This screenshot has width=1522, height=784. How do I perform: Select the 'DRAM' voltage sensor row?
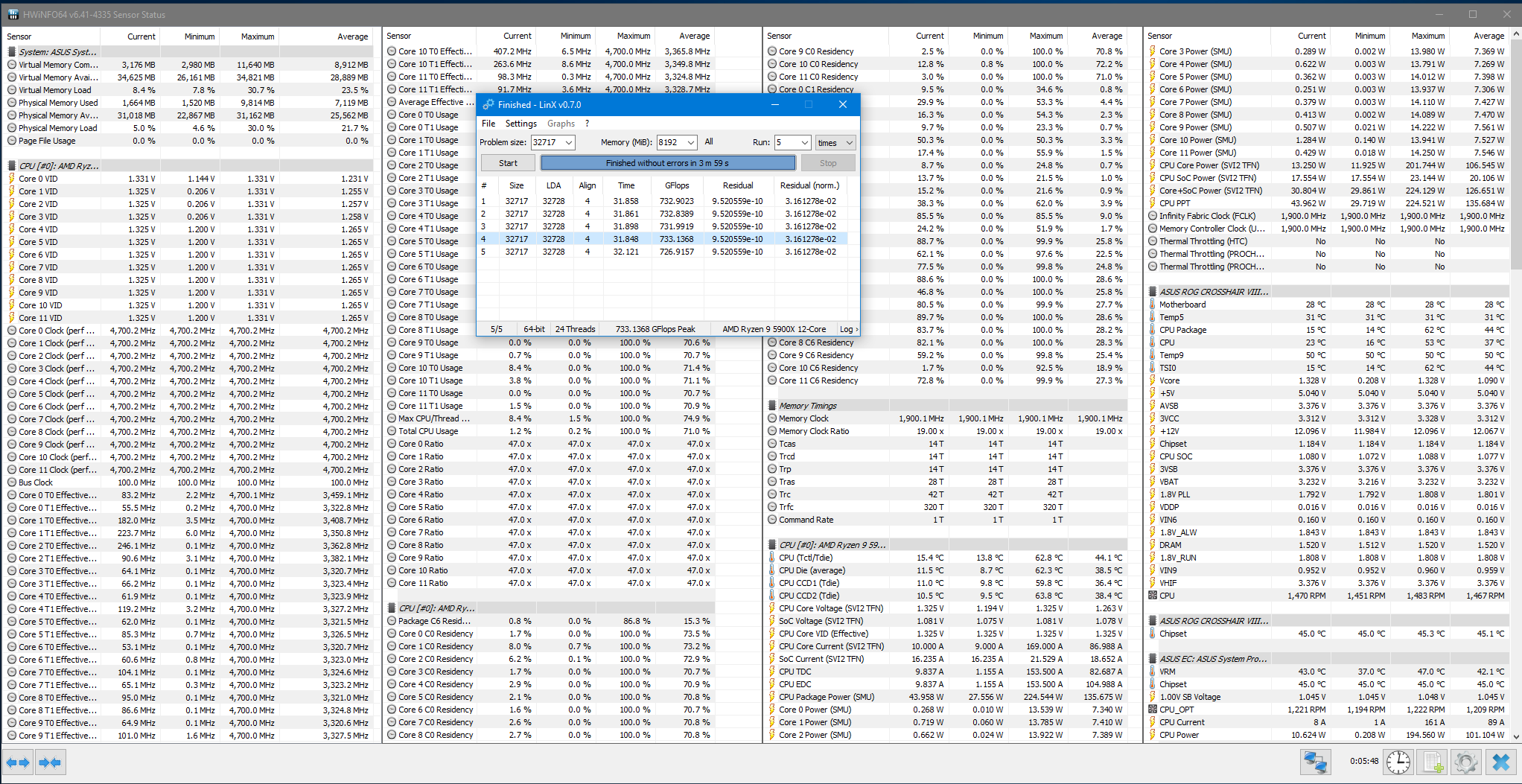1328,545
